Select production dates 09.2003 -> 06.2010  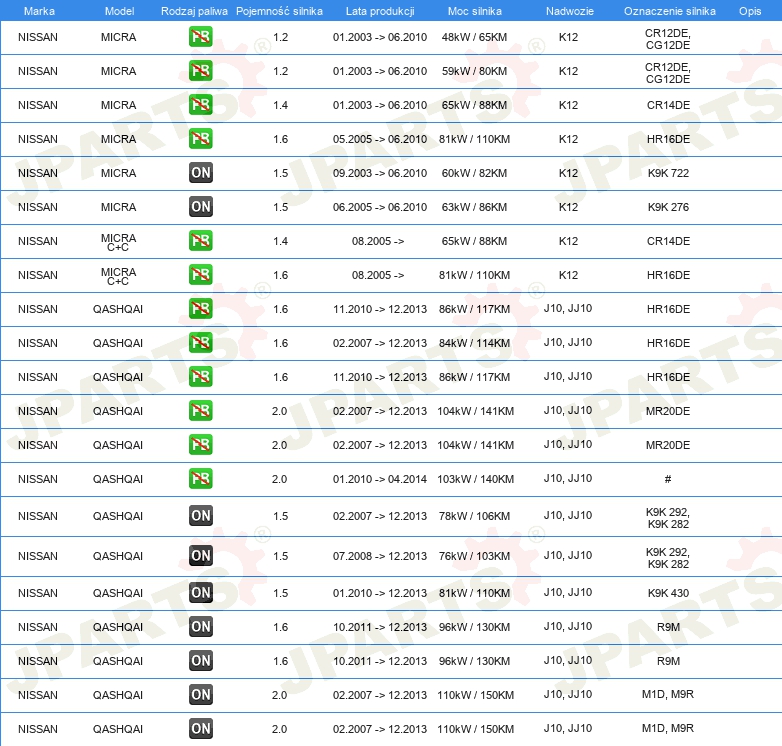tap(380, 173)
